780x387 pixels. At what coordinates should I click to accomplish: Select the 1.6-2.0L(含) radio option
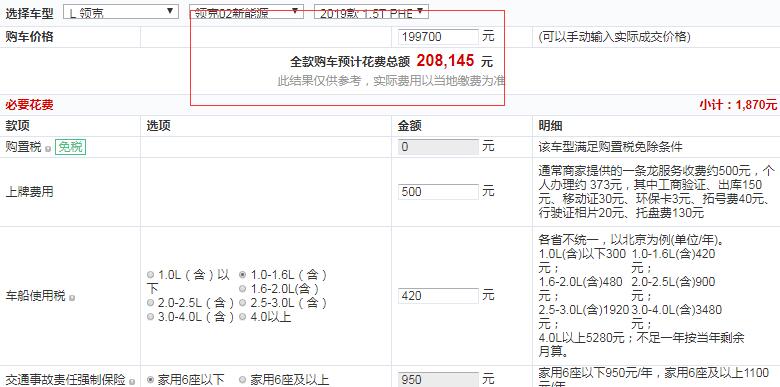pos(242,289)
